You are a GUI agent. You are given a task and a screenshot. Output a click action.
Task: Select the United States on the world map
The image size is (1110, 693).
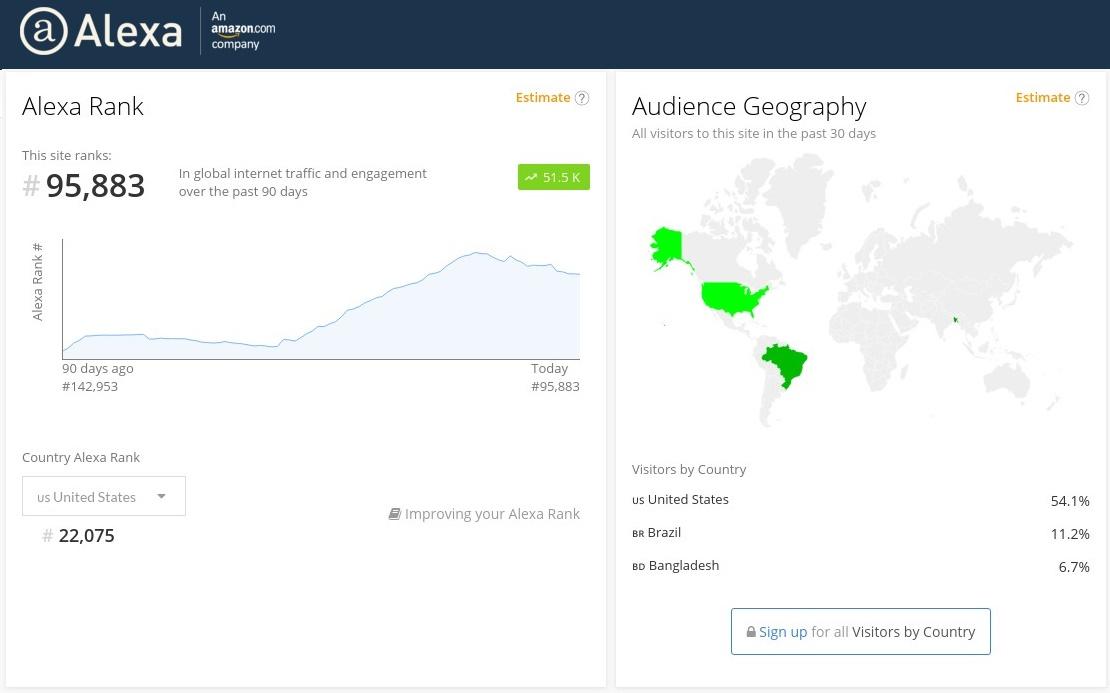(x=735, y=293)
